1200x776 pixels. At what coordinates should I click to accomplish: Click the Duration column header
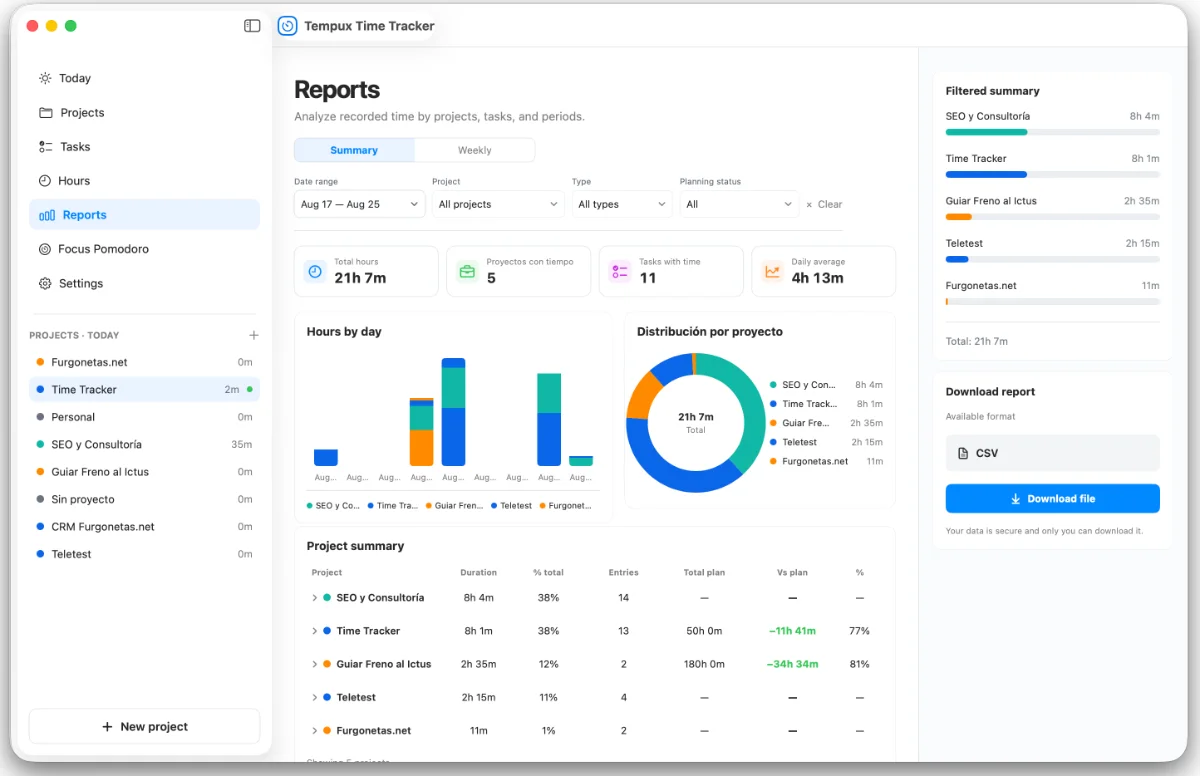[478, 573]
